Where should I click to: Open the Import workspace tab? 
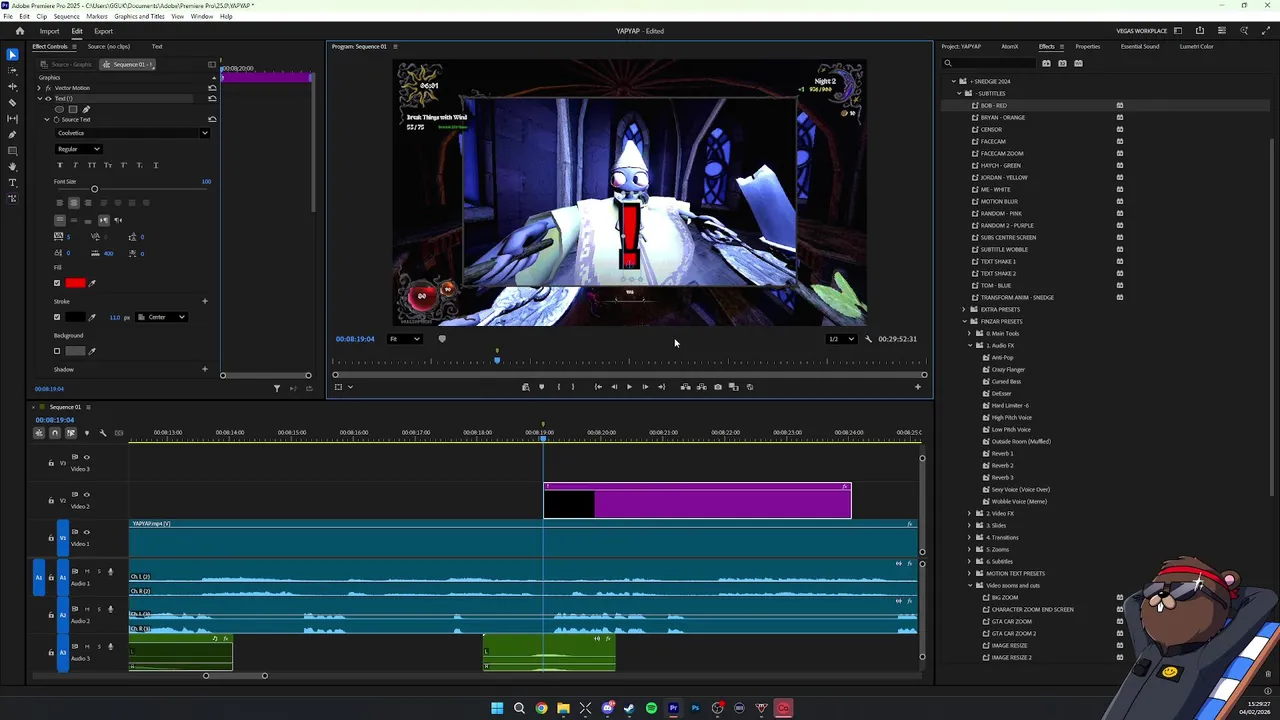coord(49,31)
